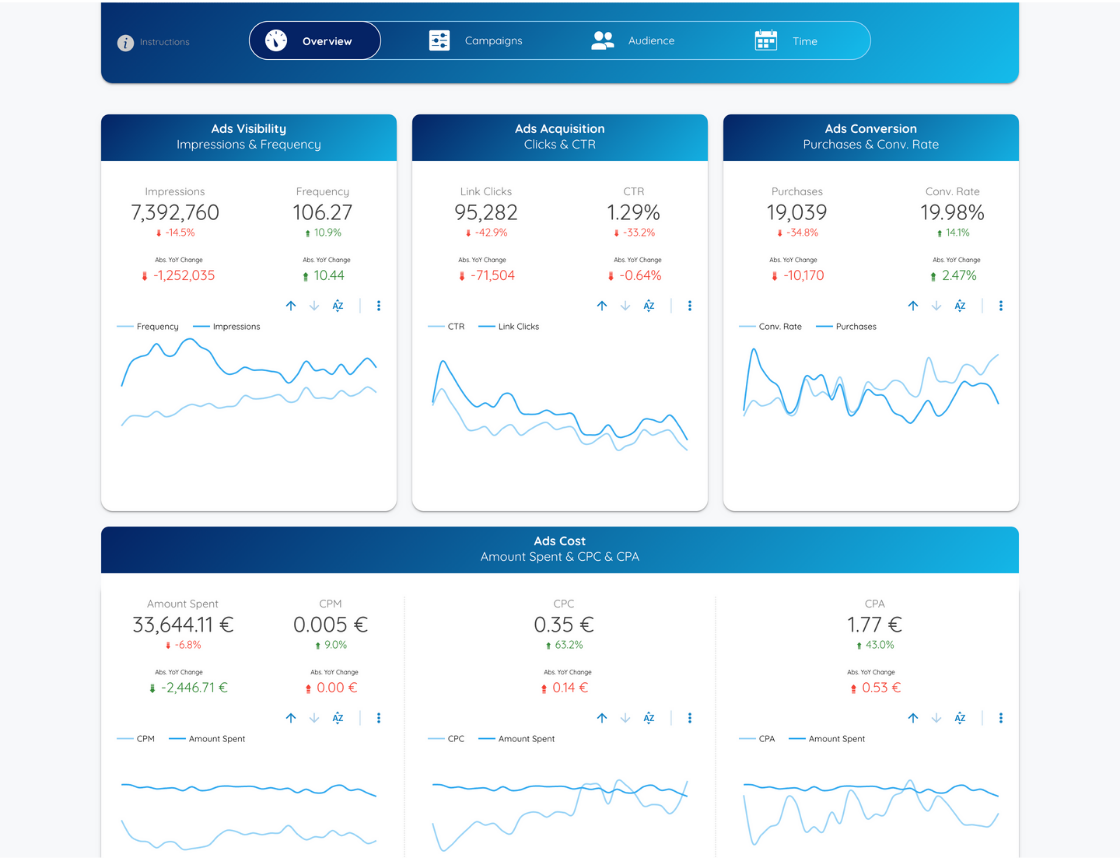Screen dimensions: 1120x860
Task: Drill down in Ads Conversion chart
Action: point(936,306)
